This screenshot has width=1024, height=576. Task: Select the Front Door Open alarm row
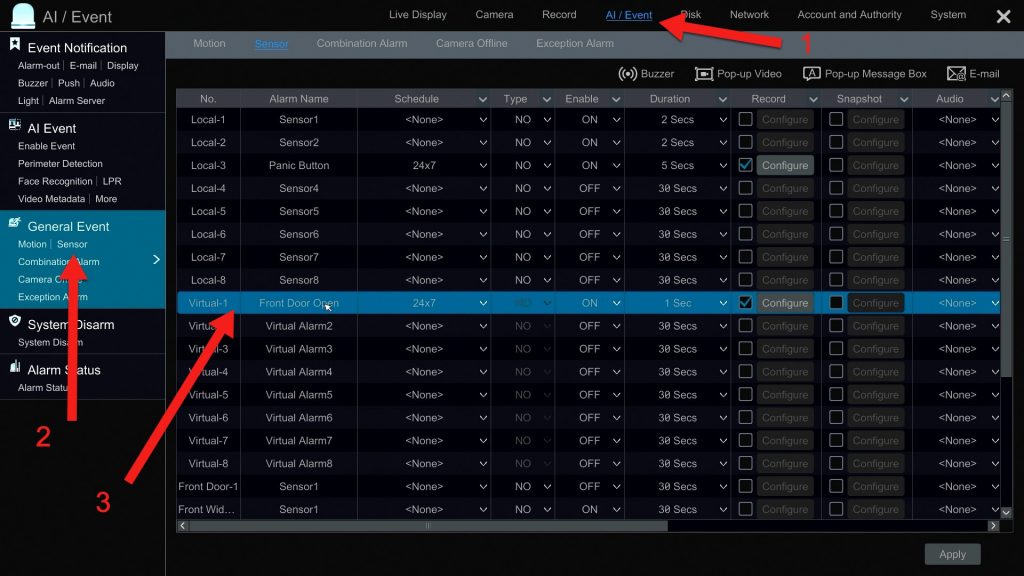click(x=300, y=302)
